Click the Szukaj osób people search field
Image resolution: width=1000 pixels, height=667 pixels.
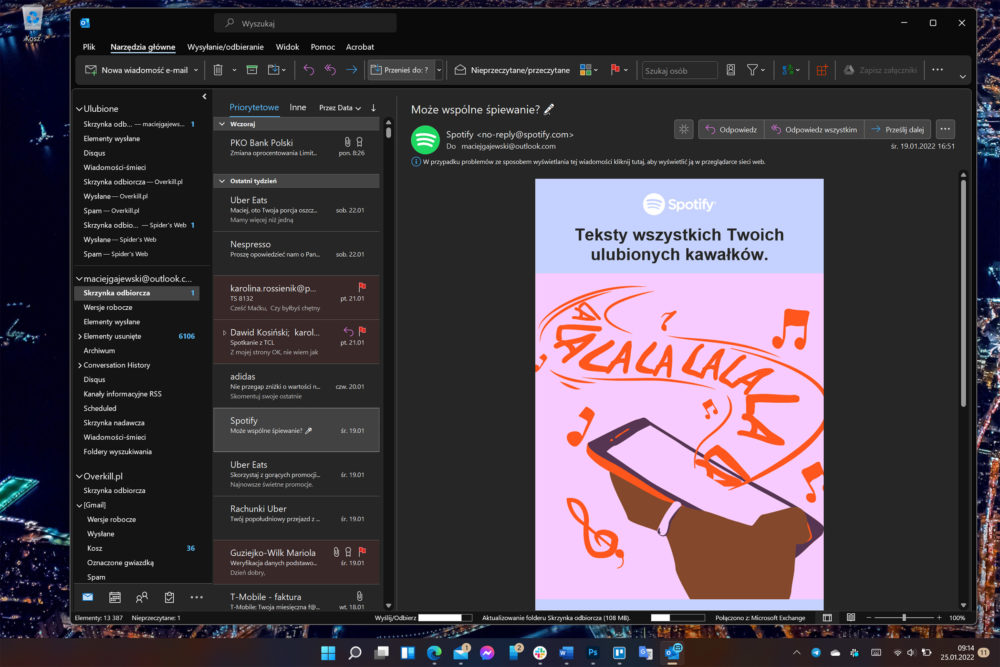pyautogui.click(x=679, y=70)
